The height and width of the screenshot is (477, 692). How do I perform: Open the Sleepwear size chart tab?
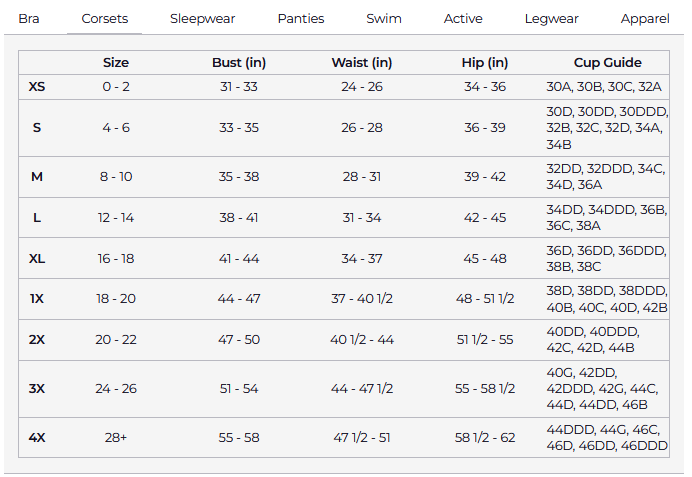[x=202, y=19]
